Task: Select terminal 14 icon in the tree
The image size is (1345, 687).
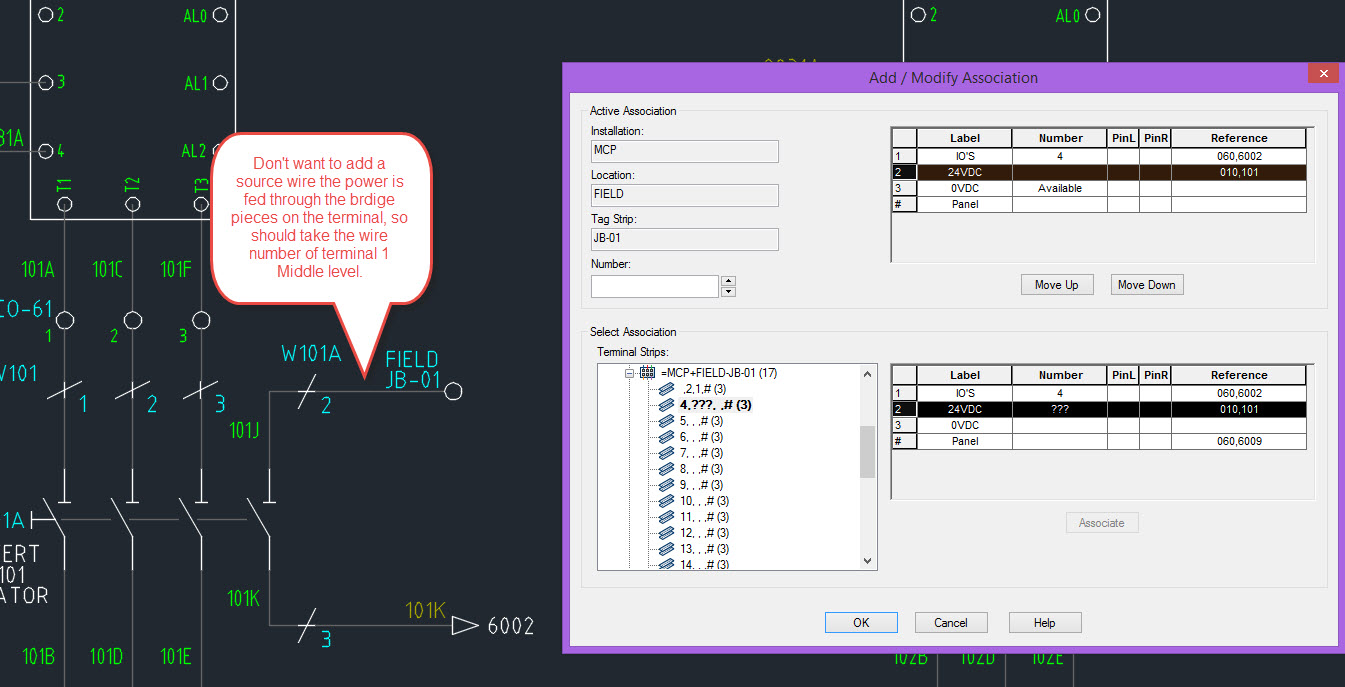Action: [667, 564]
